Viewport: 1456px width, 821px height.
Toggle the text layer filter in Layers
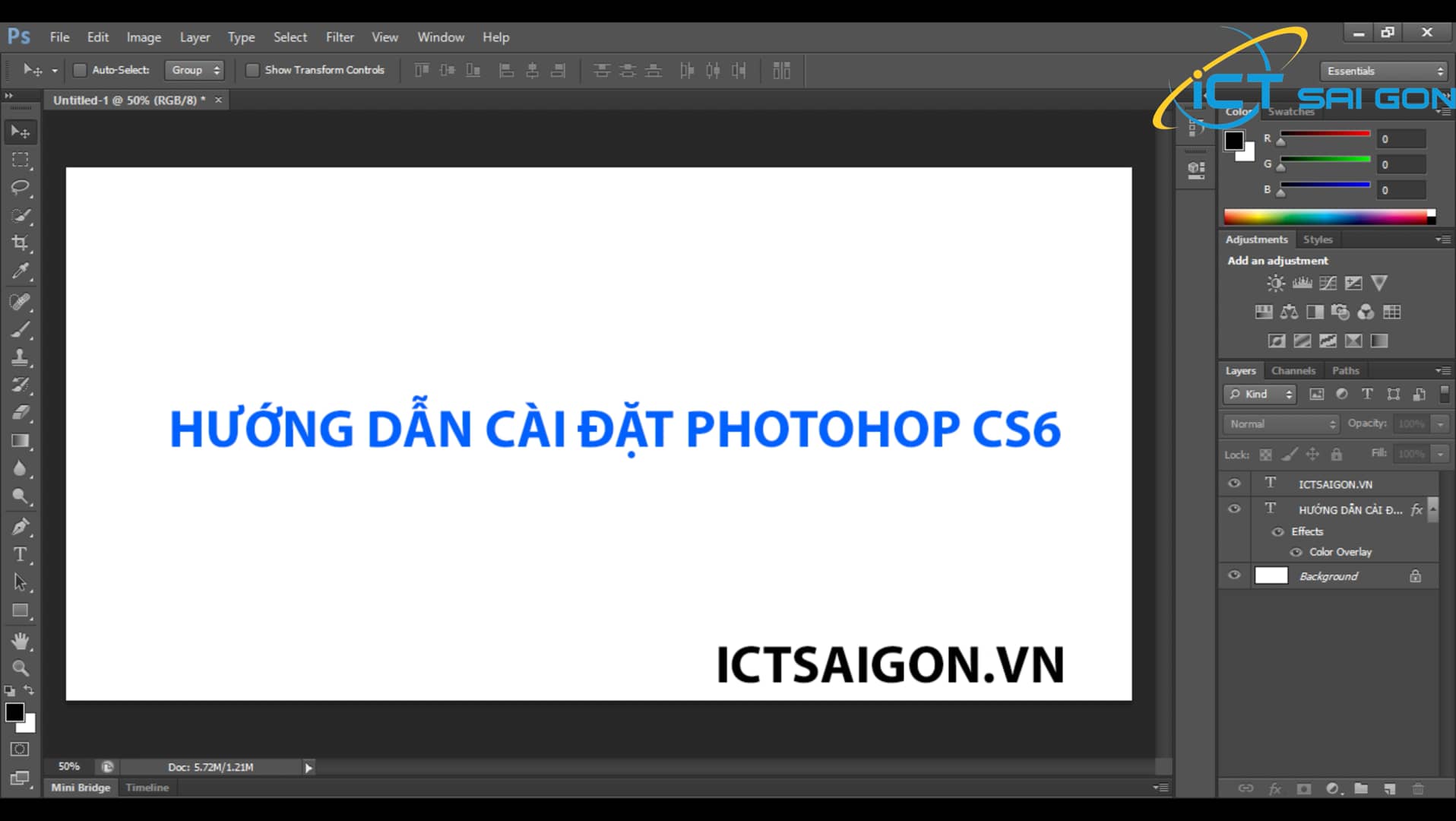pos(1367,394)
